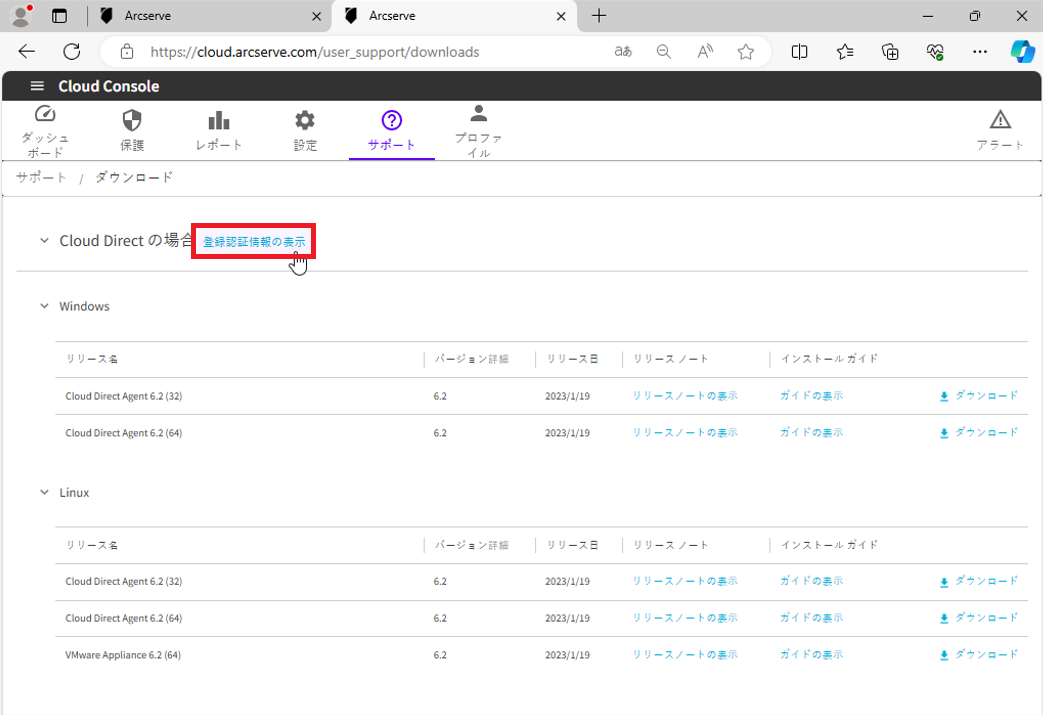Open the 設定 gear icon

coord(305,121)
